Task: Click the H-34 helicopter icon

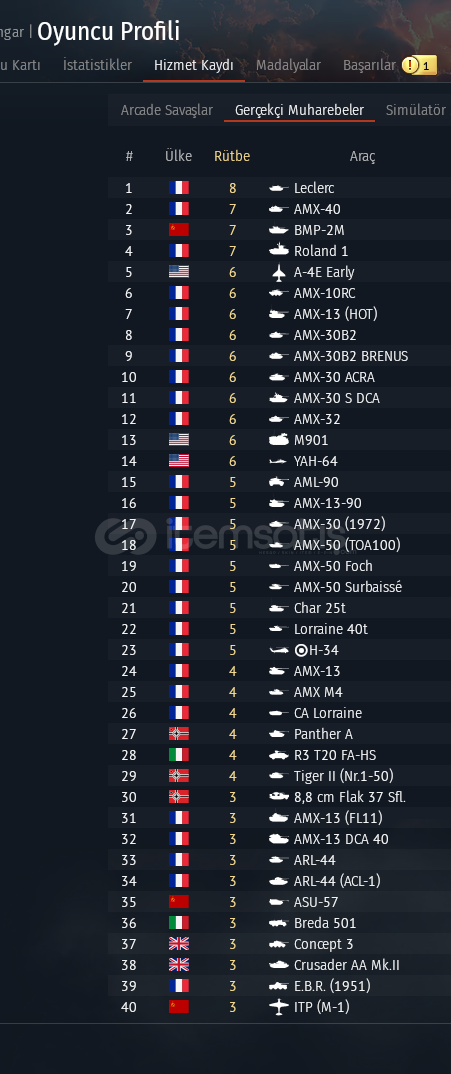Action: [x=278, y=651]
